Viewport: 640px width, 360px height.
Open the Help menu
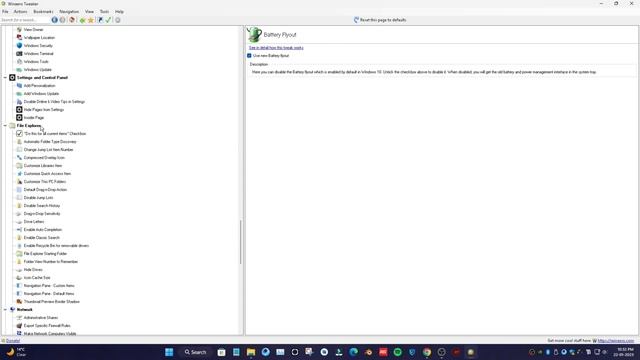tap(119, 12)
